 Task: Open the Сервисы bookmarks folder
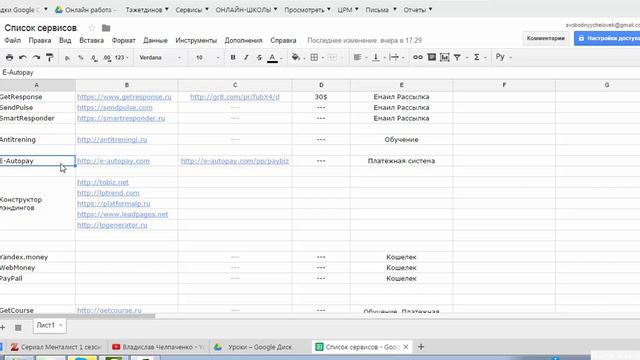[192, 9]
